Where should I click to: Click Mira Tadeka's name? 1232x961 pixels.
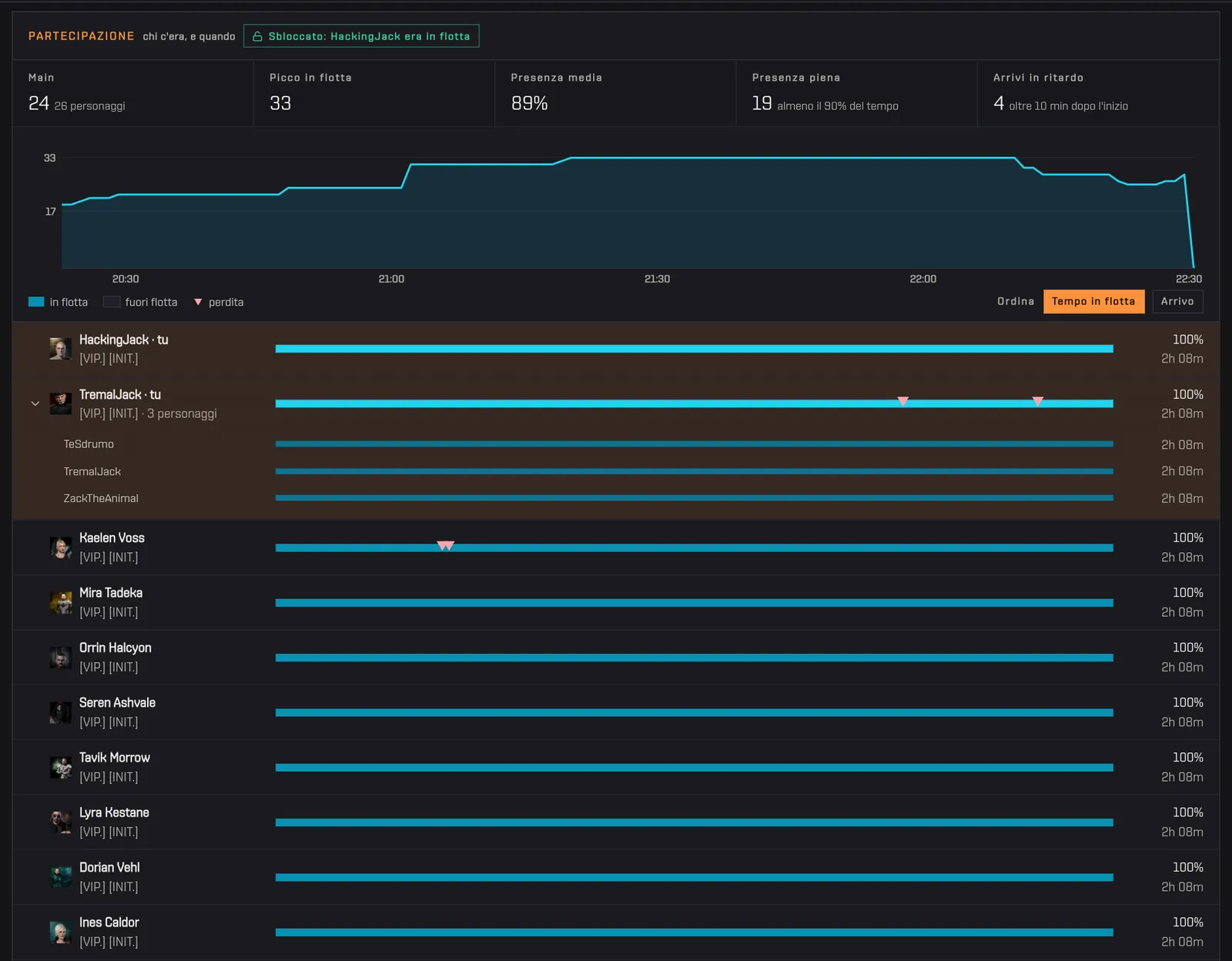111,593
